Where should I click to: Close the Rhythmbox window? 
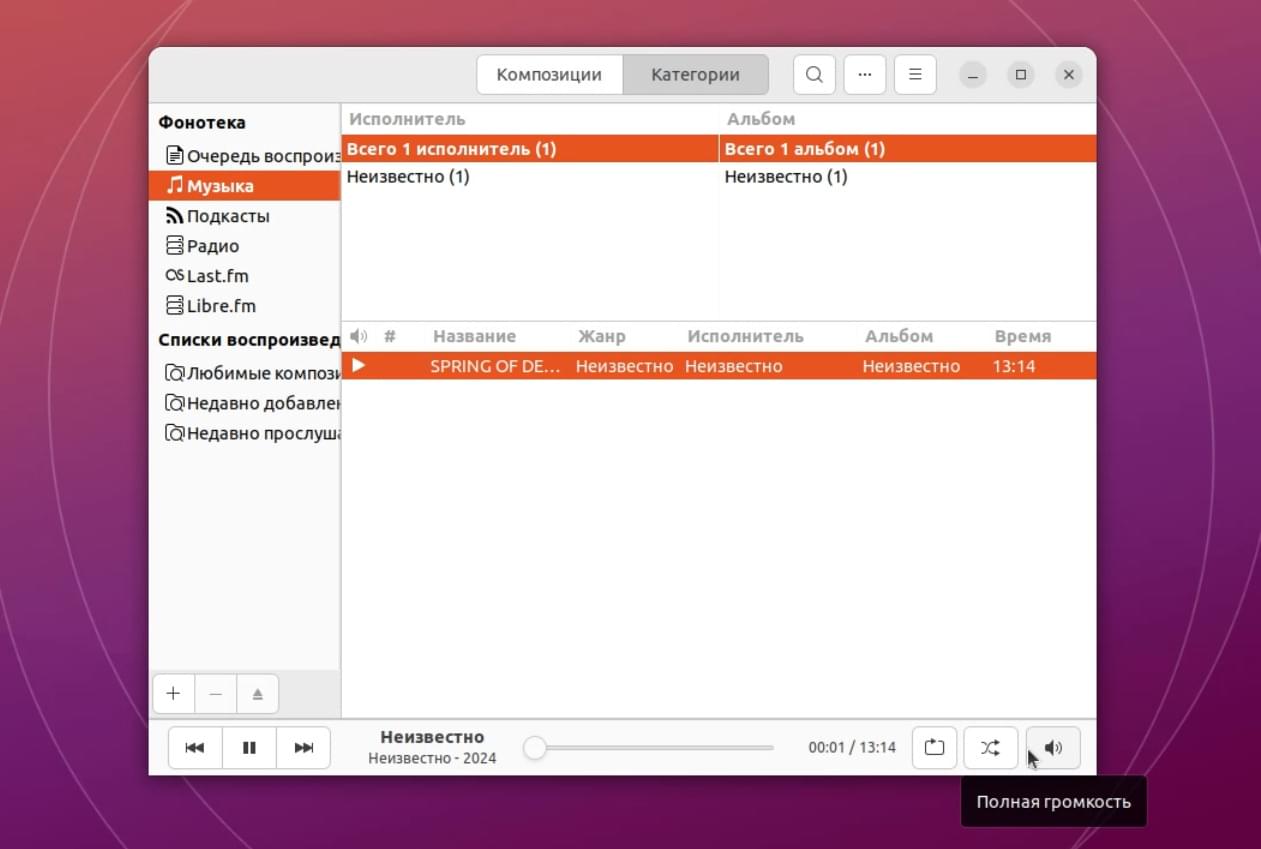[1069, 75]
